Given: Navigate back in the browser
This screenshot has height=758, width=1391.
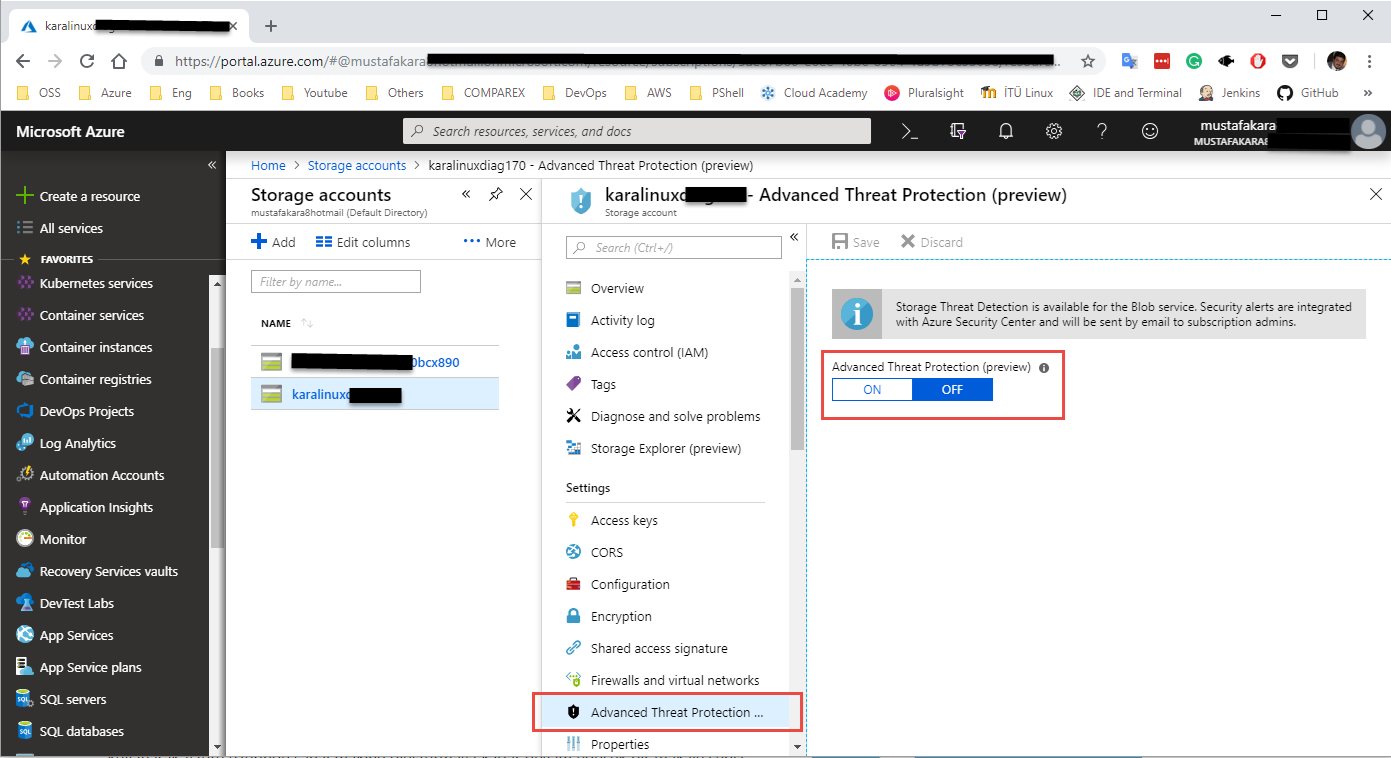Looking at the screenshot, I should pyautogui.click(x=23, y=61).
